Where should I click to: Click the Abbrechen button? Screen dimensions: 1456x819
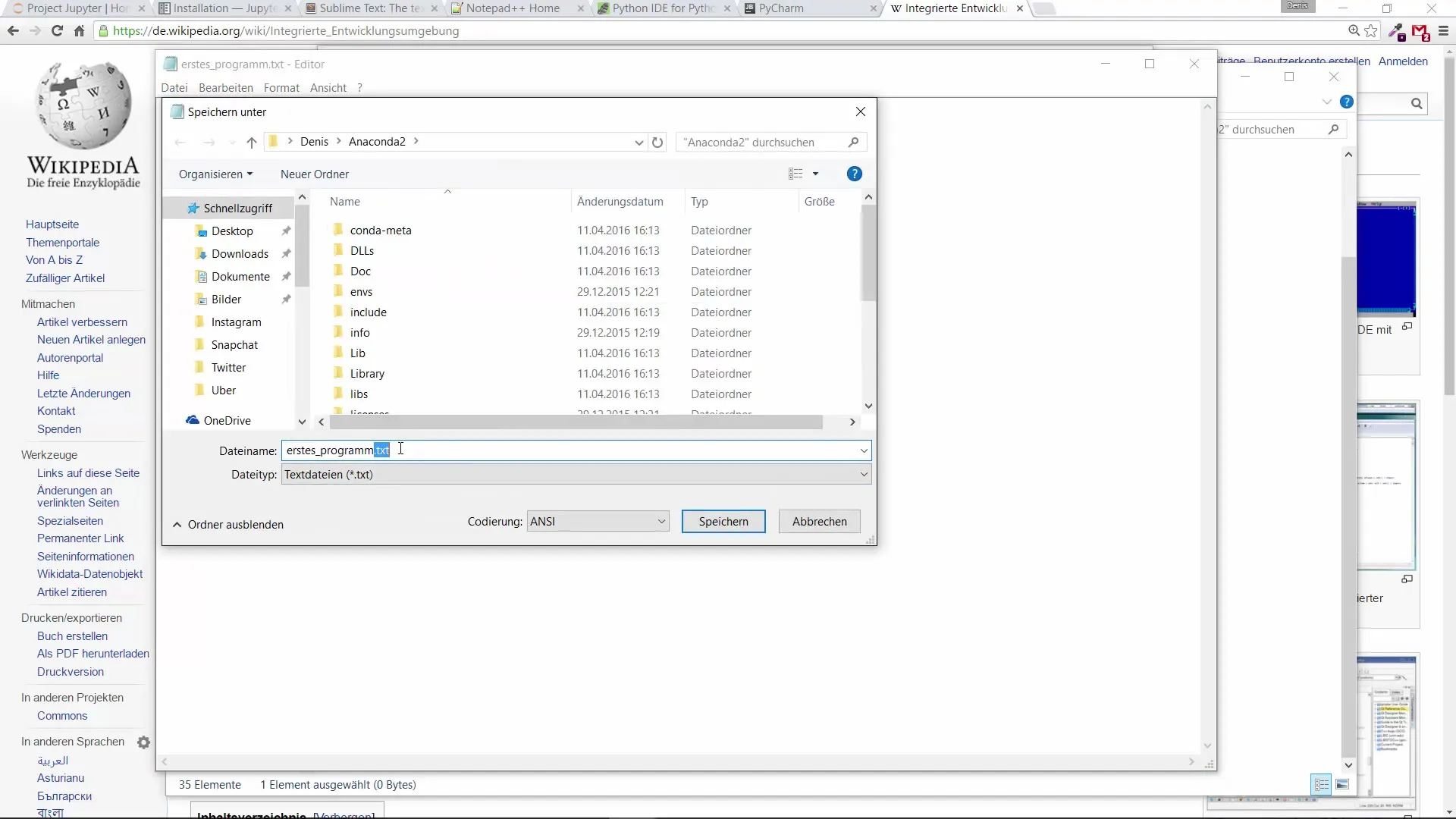click(820, 522)
